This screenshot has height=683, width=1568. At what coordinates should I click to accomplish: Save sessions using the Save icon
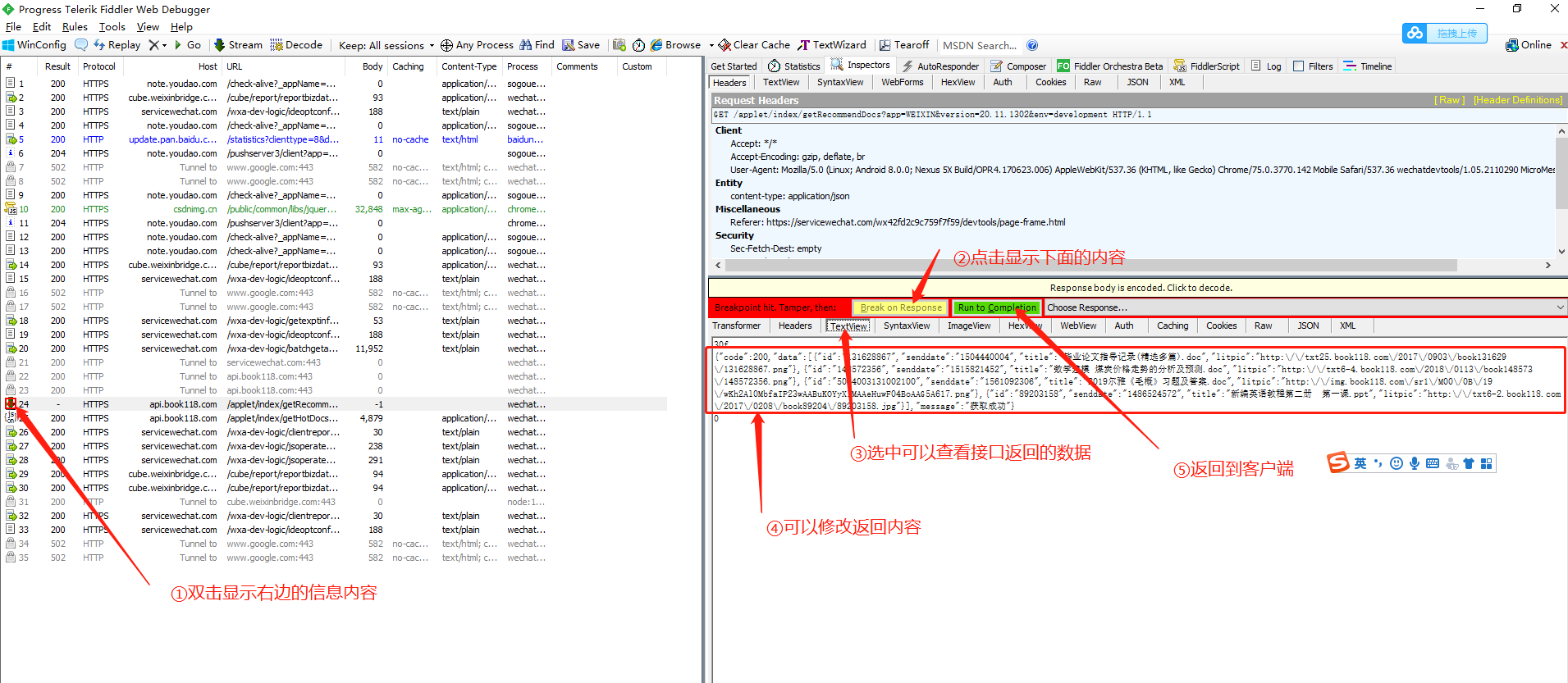tap(581, 45)
